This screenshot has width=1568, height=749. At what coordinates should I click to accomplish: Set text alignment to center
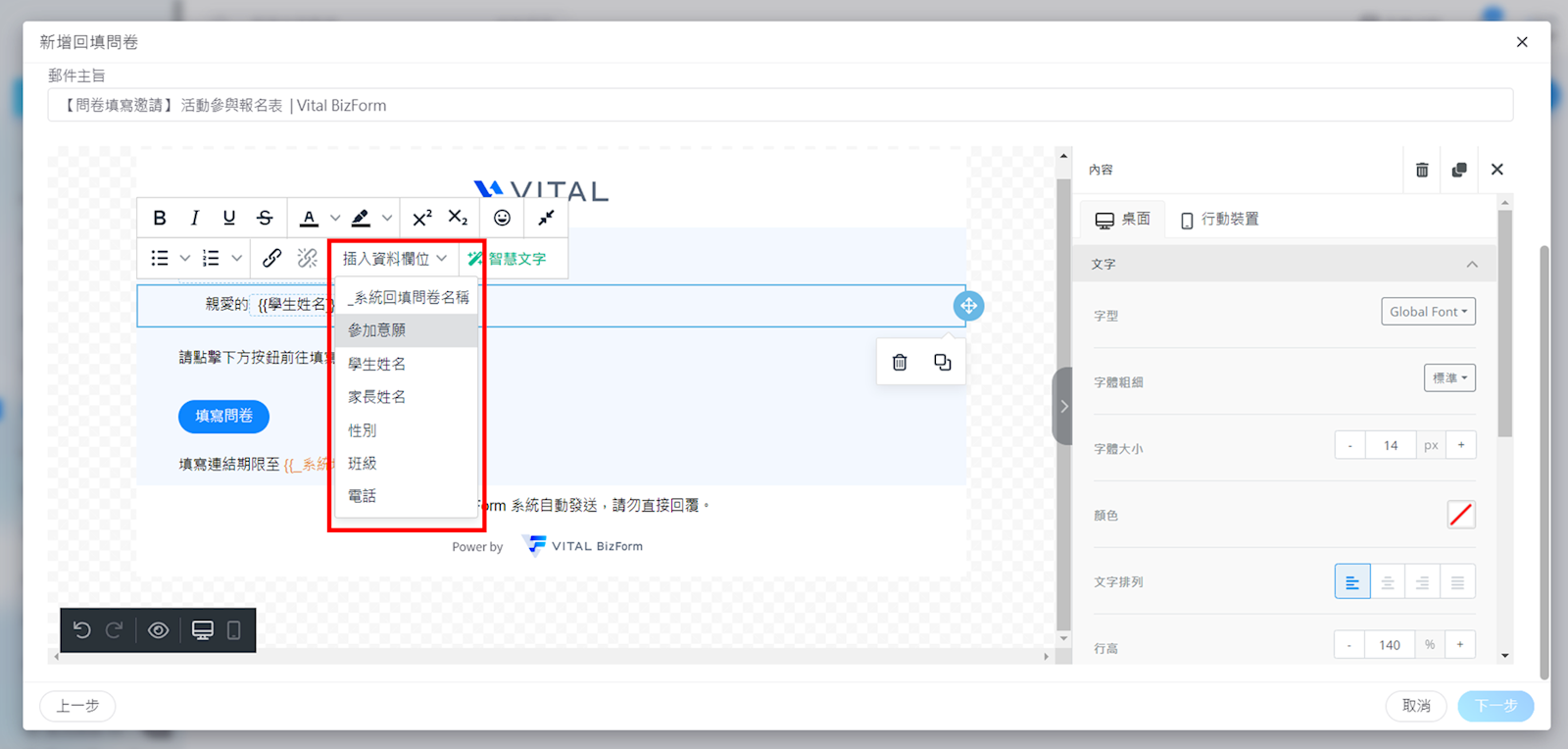coord(1387,582)
